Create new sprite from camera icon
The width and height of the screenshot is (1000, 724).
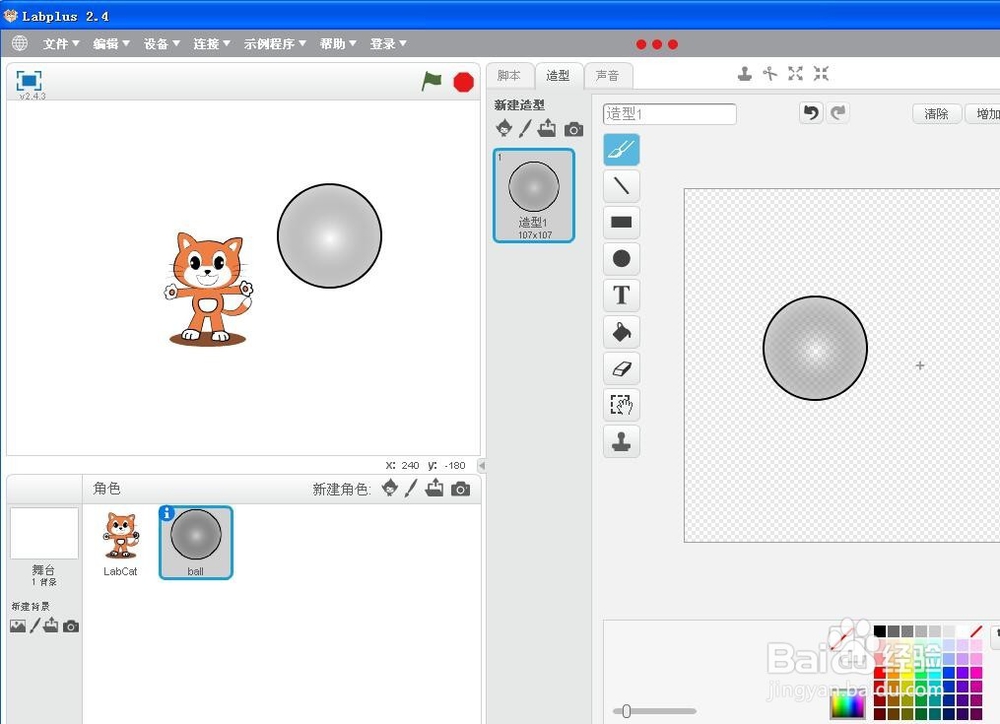pyautogui.click(x=460, y=489)
